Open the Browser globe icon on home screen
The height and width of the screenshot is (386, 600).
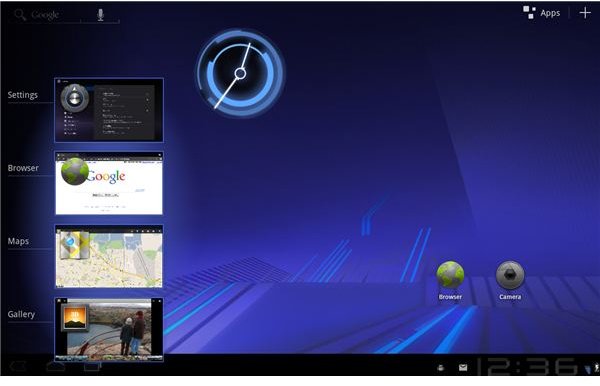coord(450,275)
